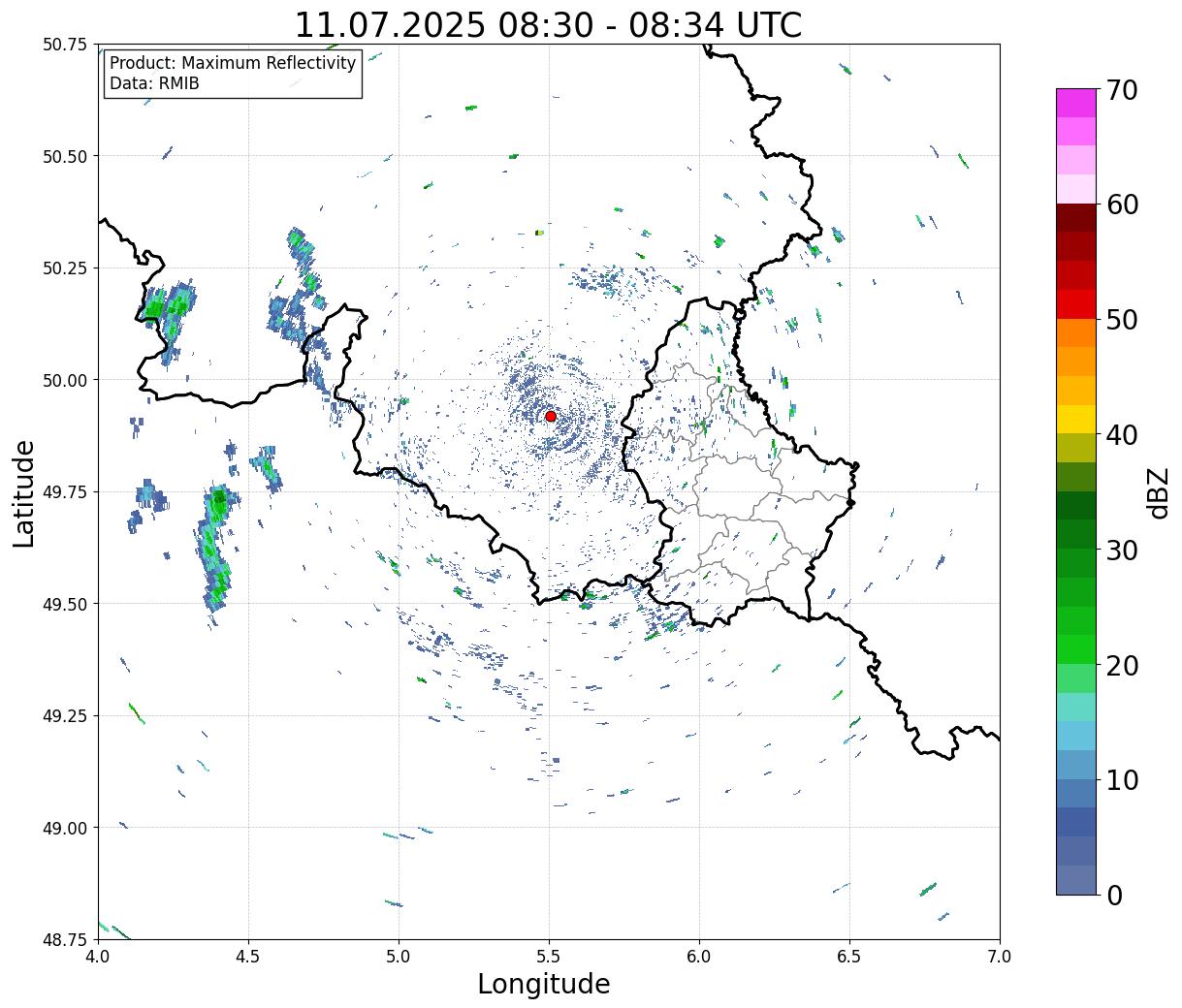Click the latitude tick label 49.75
The image size is (1182, 1008).
click(x=65, y=492)
